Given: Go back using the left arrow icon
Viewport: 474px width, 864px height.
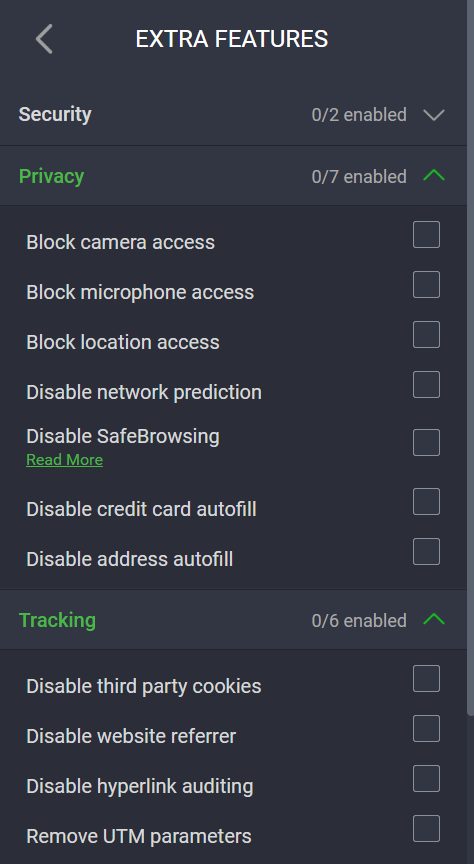Looking at the screenshot, I should 44,39.
